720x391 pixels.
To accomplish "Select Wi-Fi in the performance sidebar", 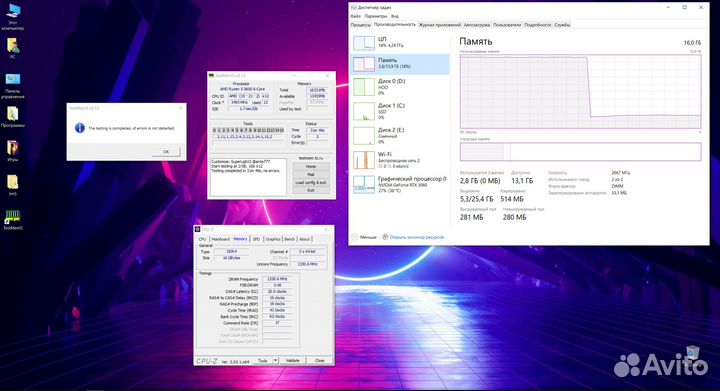I will [400, 160].
